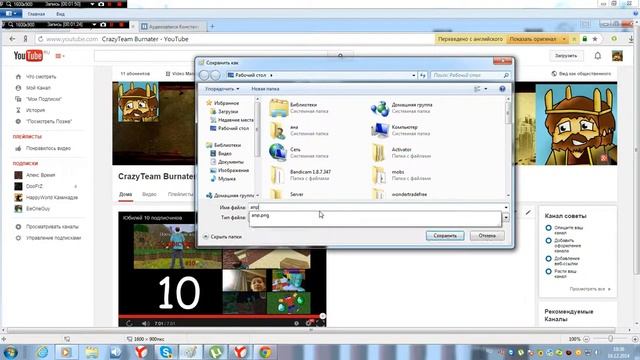Click the YouTube search magnifier button

(340, 56)
